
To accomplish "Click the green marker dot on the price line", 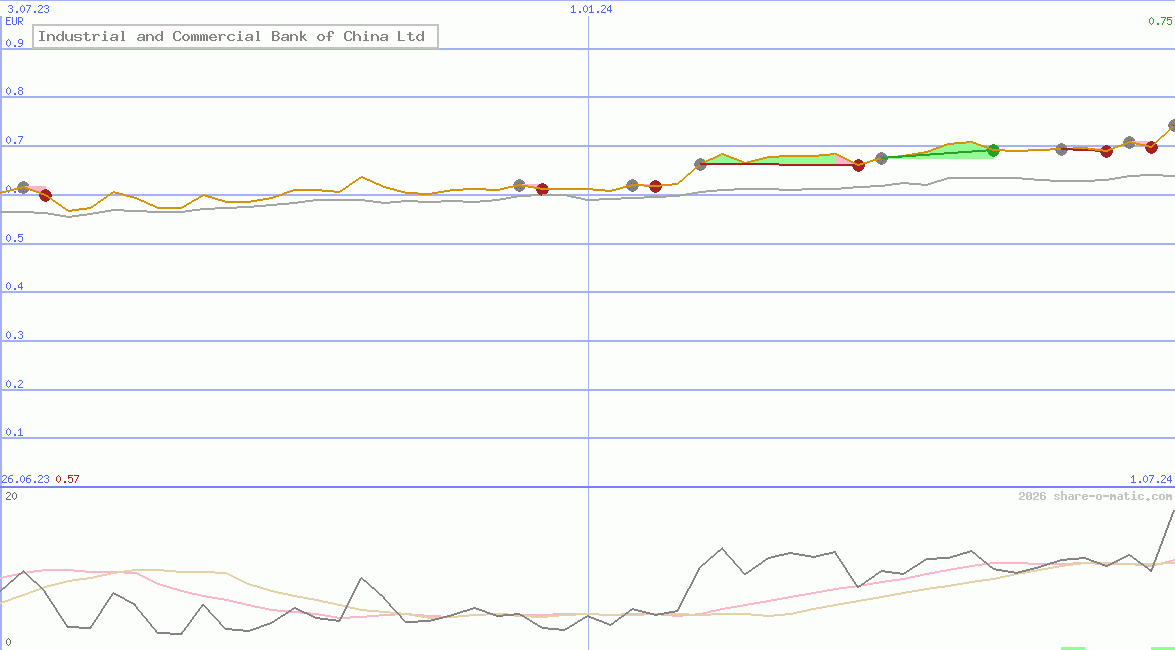I will click(994, 151).
